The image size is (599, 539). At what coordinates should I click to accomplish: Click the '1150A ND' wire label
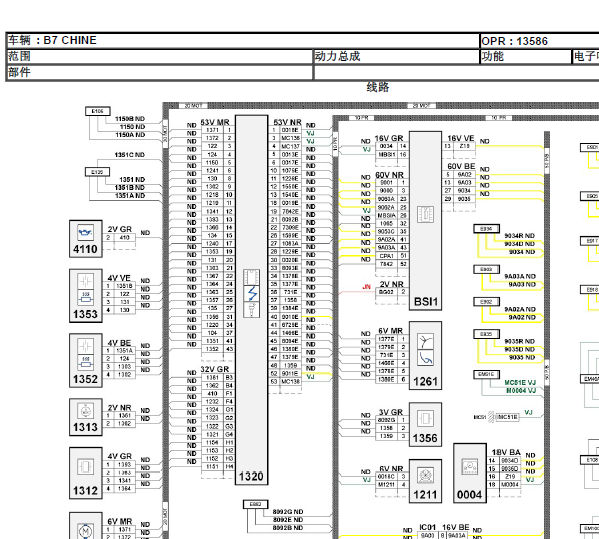pyautogui.click(x=130, y=135)
